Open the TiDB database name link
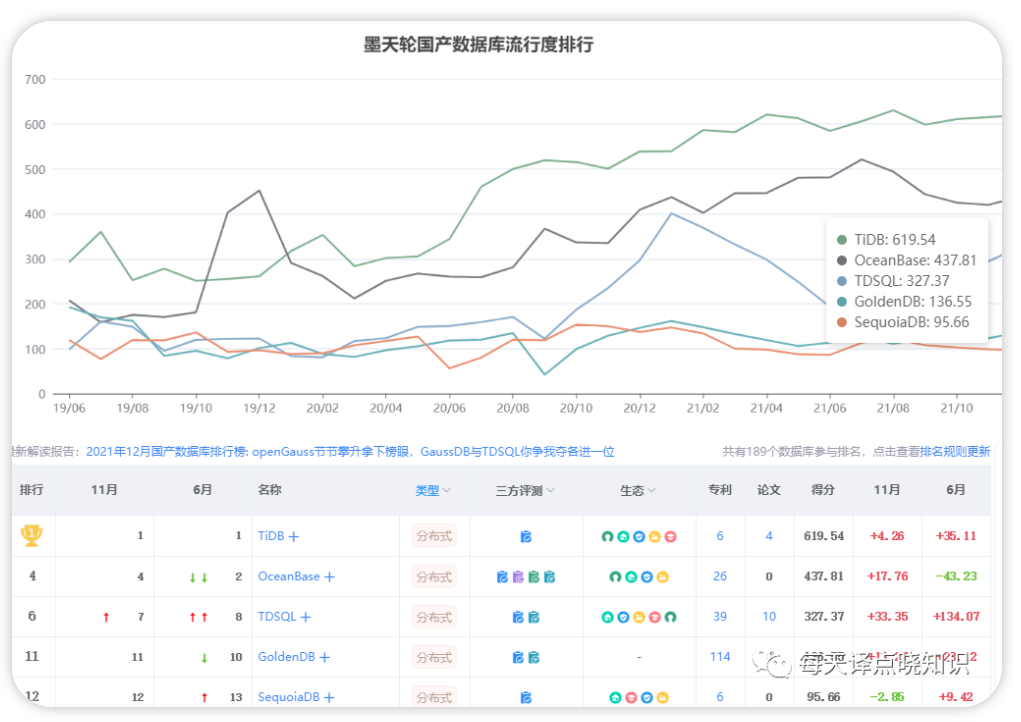The width and height of the screenshot is (1021, 722). click(271, 536)
